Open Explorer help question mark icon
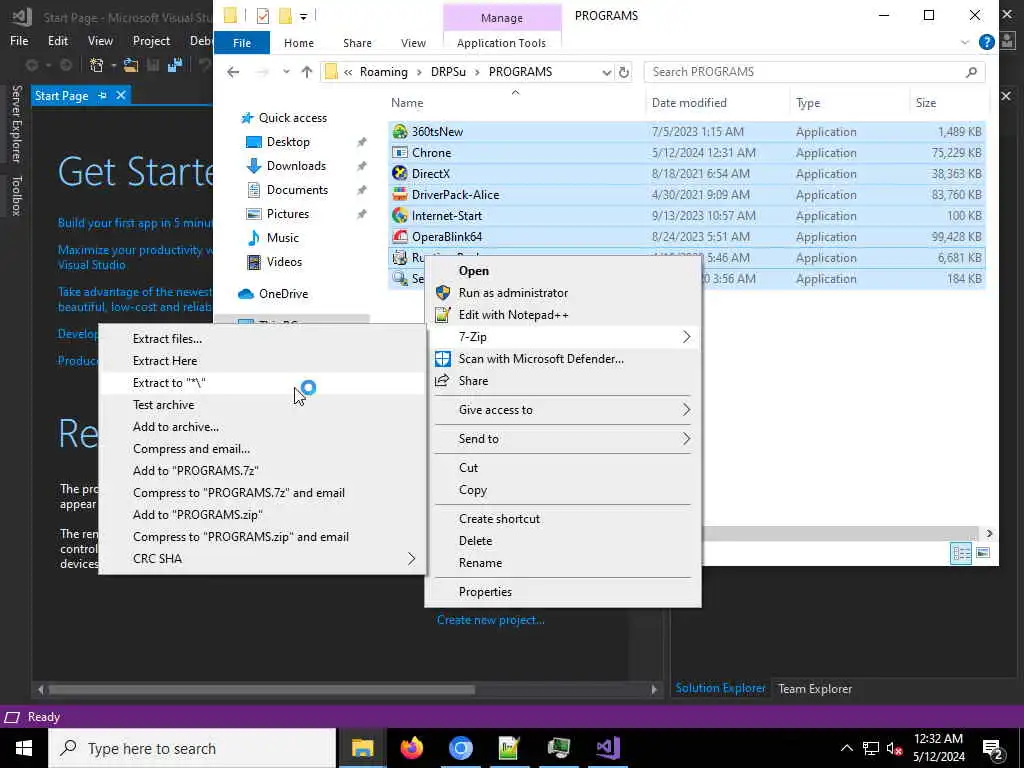Screen dimensions: 1024x768 pyautogui.click(x=986, y=42)
